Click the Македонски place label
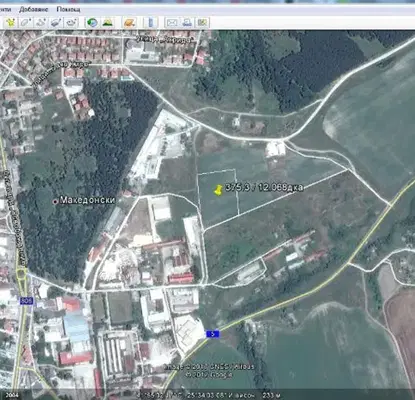This screenshot has width=415, height=400. click(x=87, y=200)
